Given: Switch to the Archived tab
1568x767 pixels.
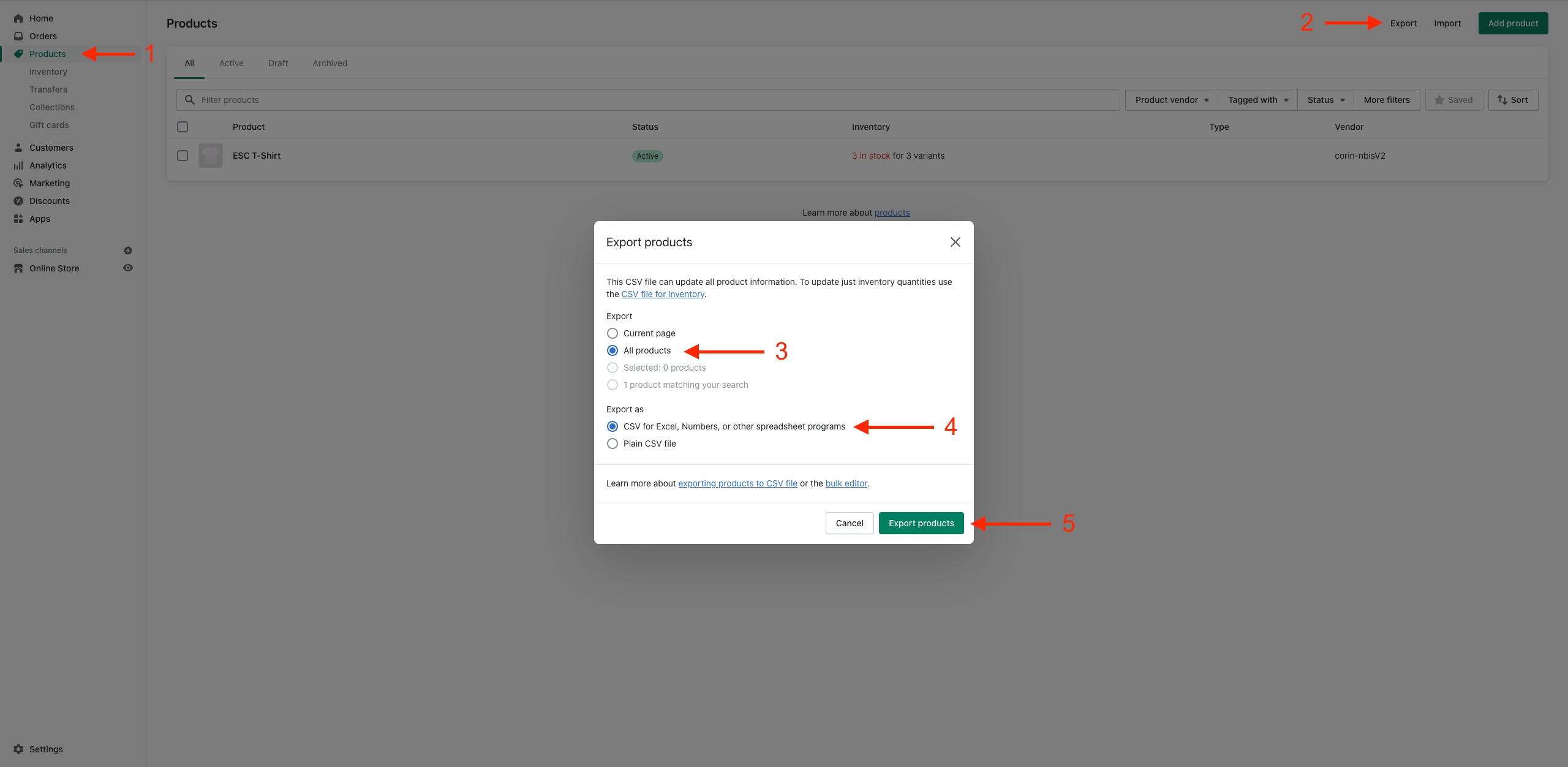Looking at the screenshot, I should click(330, 62).
